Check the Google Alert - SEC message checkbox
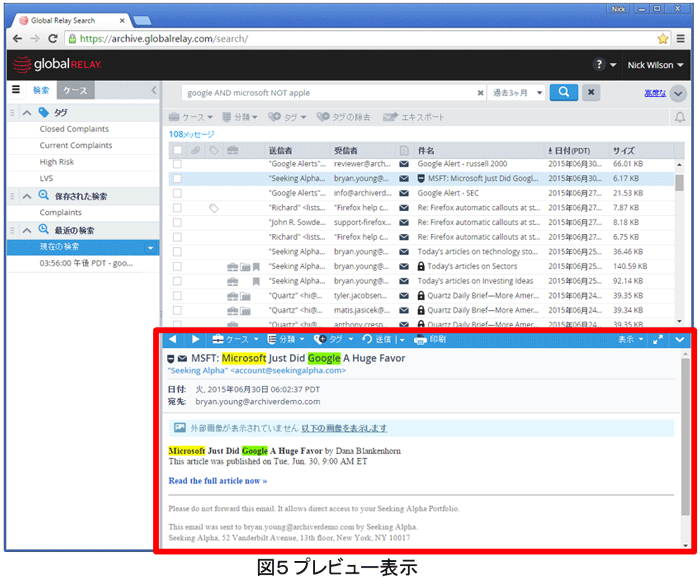Image resolution: width=700 pixels, height=578 pixels. coord(177,193)
